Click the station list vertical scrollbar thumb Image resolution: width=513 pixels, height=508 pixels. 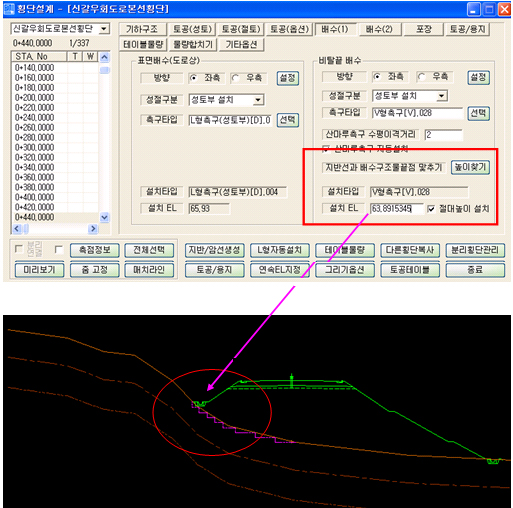tap(105, 70)
